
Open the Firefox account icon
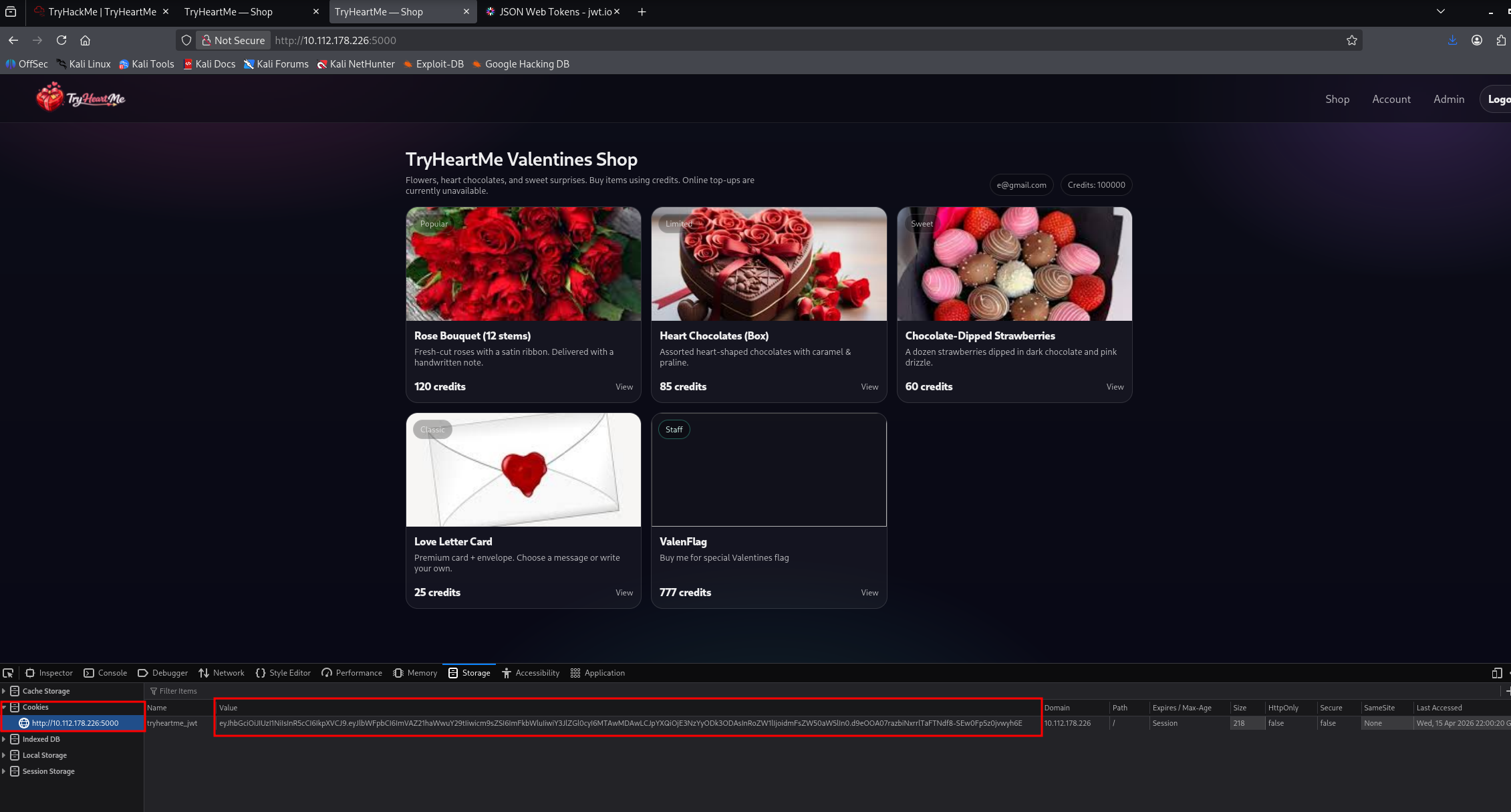point(1477,40)
